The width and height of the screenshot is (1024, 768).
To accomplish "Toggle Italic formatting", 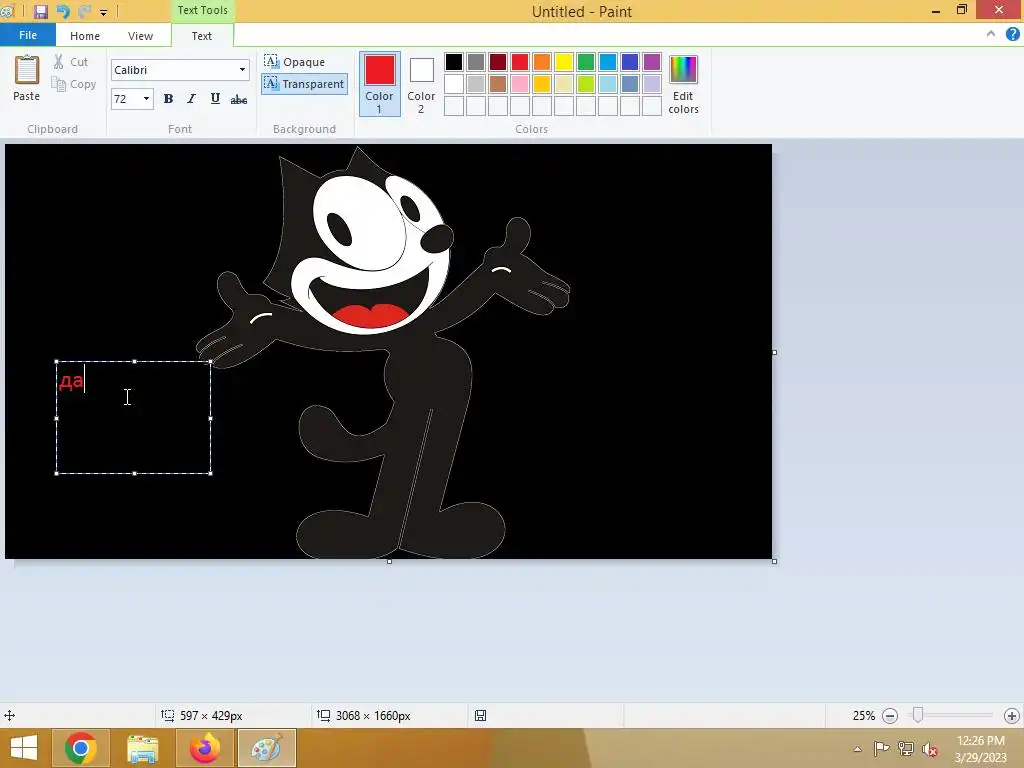I will coord(191,99).
